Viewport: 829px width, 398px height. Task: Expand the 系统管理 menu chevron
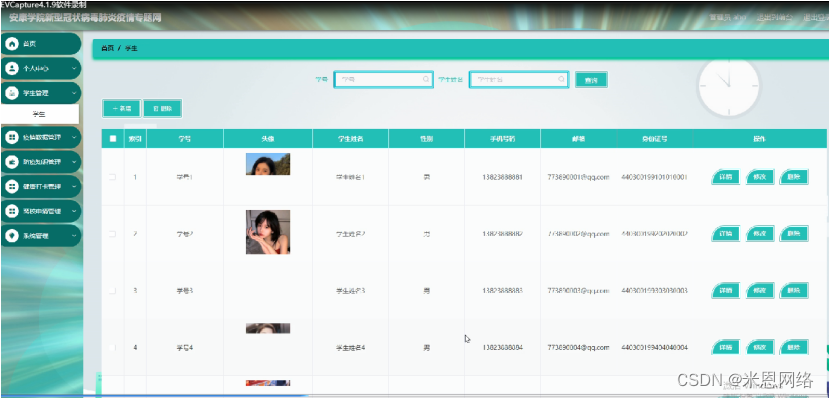(x=73, y=236)
